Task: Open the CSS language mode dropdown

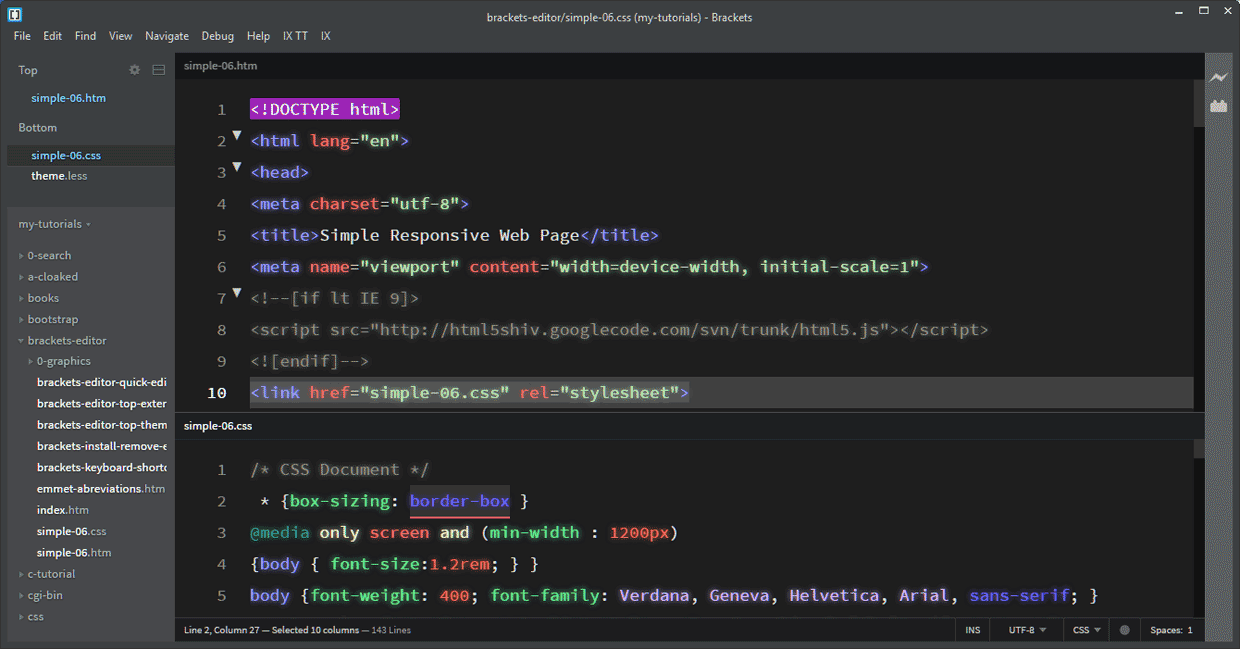Action: coord(1086,630)
